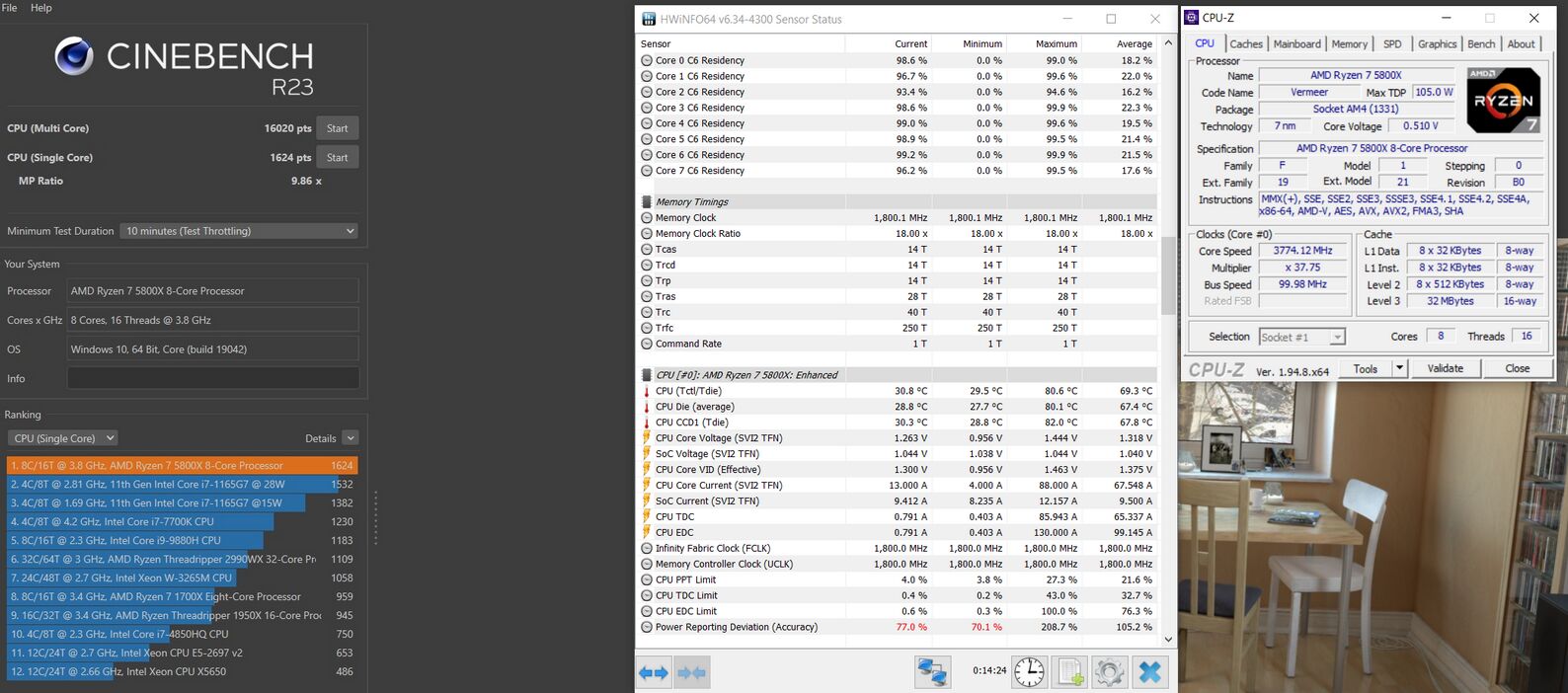
Task: Click the HWiNFO expand columns arrows button
Action: [654, 673]
